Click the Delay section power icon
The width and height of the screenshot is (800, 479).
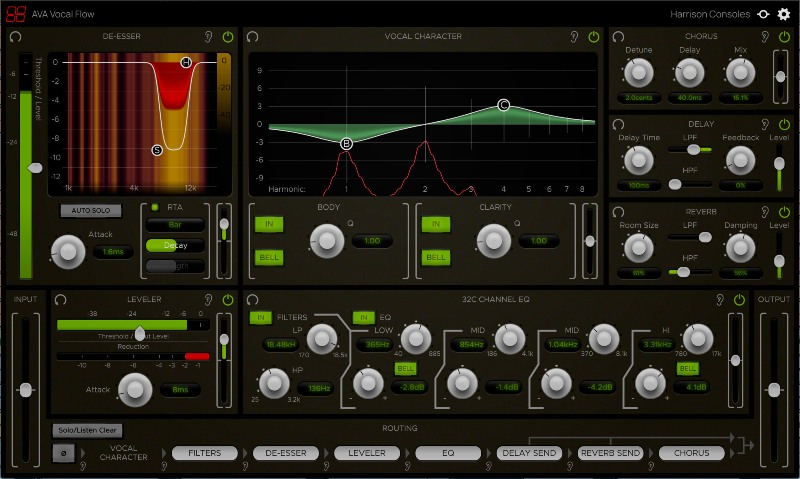coord(782,122)
